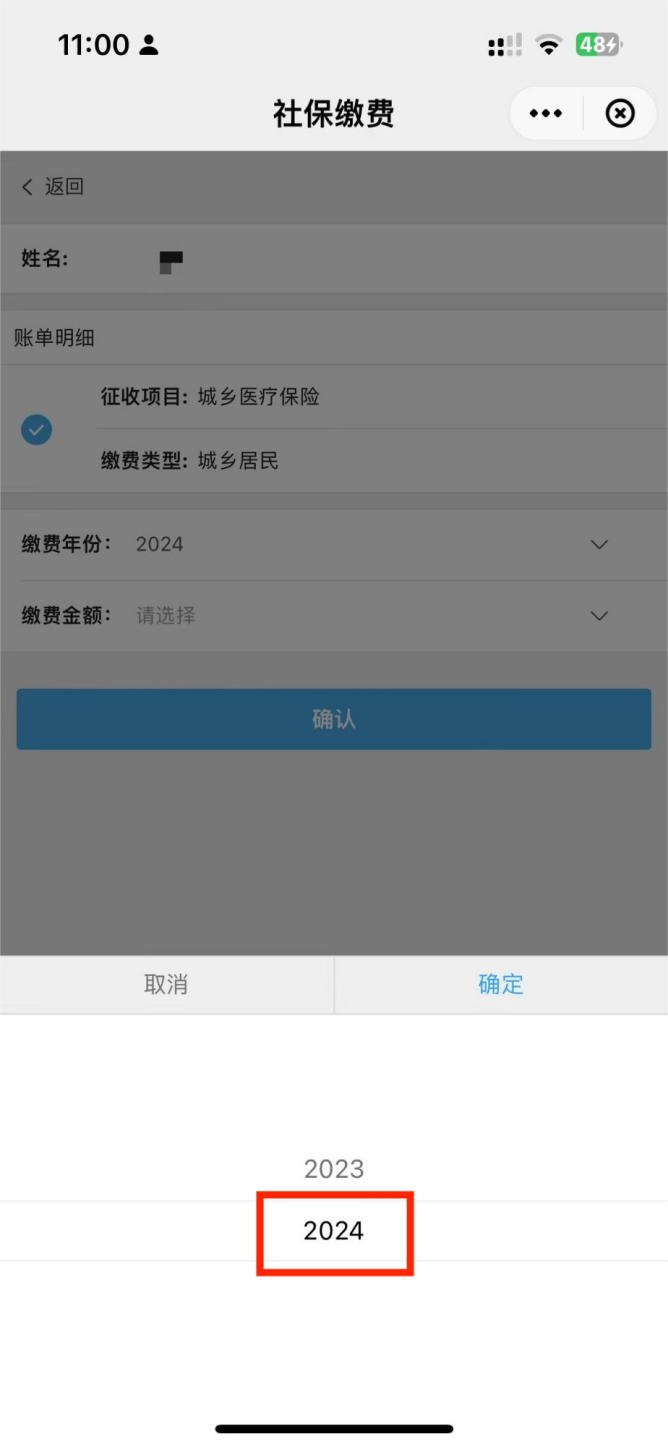668x1447 pixels.
Task: Expand the 缴费年份 dropdown arrow
Action: pyautogui.click(x=599, y=545)
